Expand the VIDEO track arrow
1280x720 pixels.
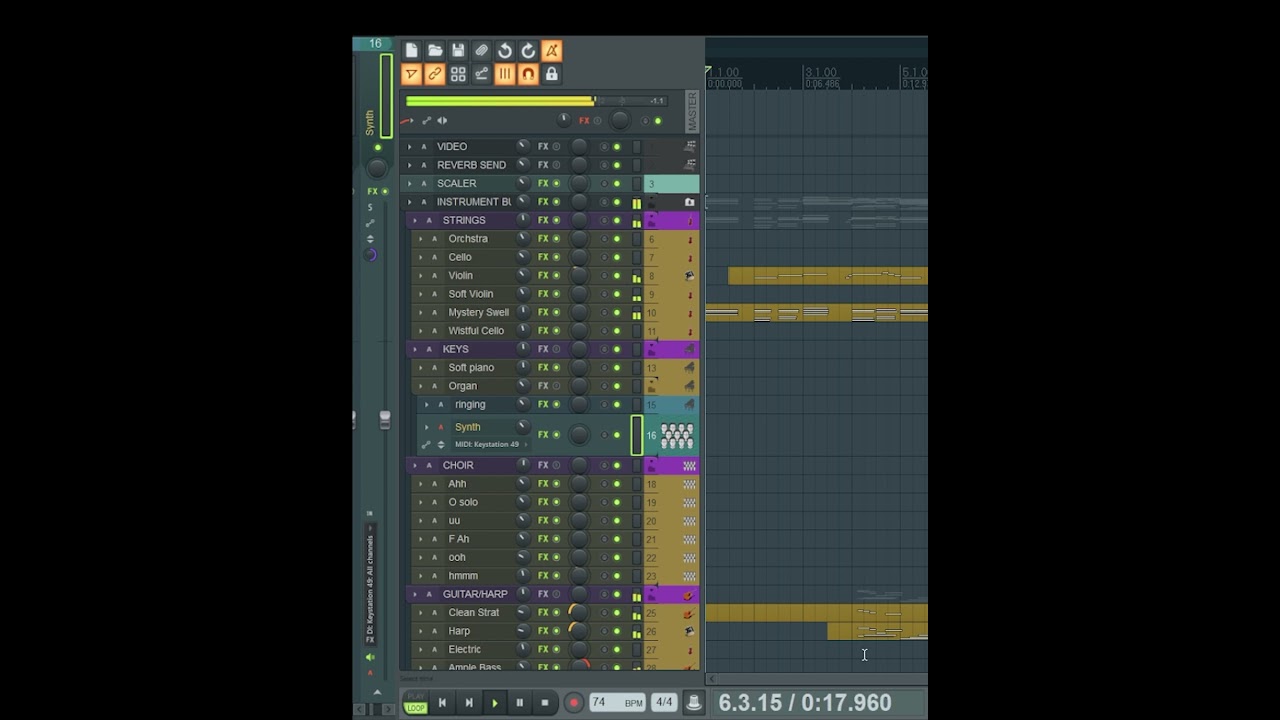(x=409, y=147)
